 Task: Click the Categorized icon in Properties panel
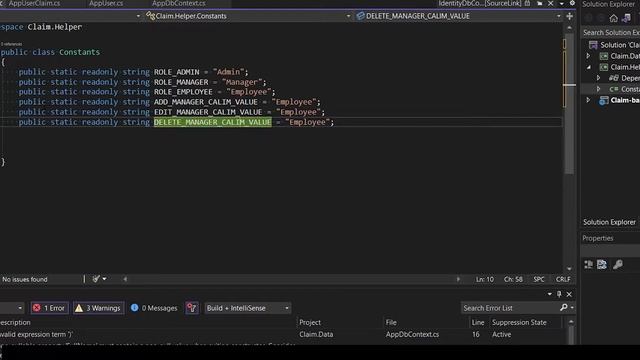point(589,264)
